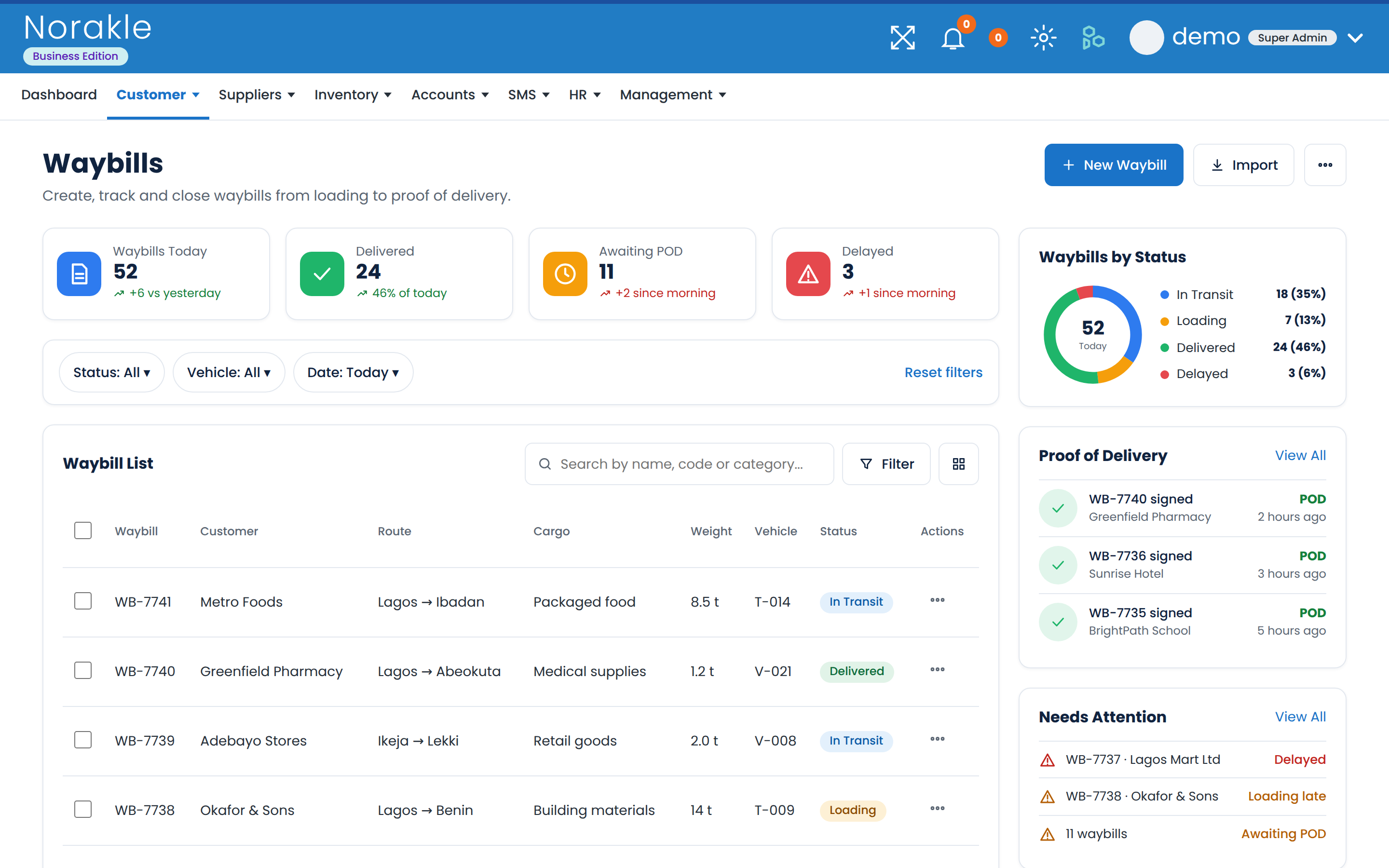Click the blue In Transit legend dot
This screenshot has height=868, width=1389.
(x=1165, y=295)
